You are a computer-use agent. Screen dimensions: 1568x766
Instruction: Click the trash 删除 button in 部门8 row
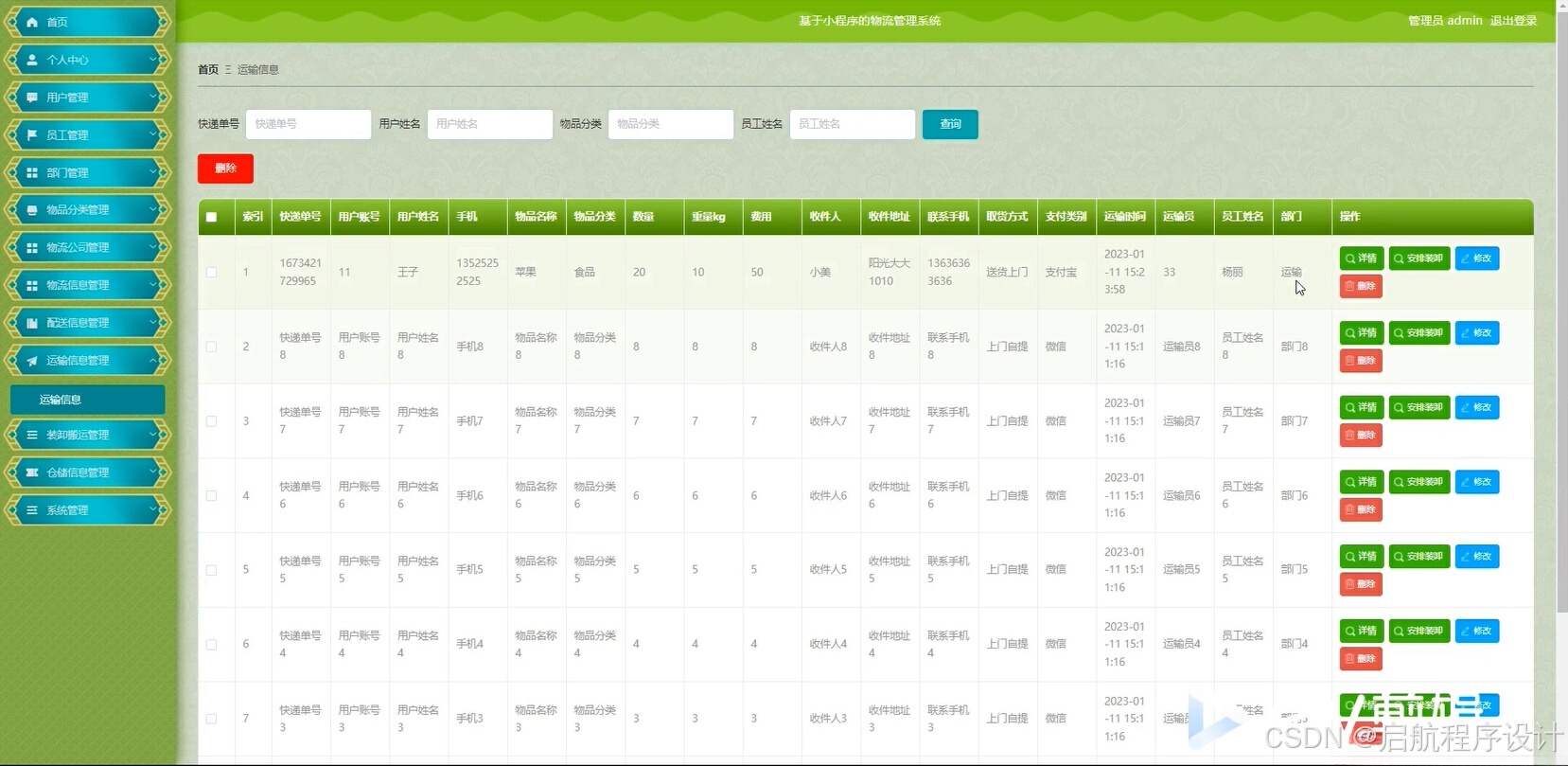[x=1361, y=361]
